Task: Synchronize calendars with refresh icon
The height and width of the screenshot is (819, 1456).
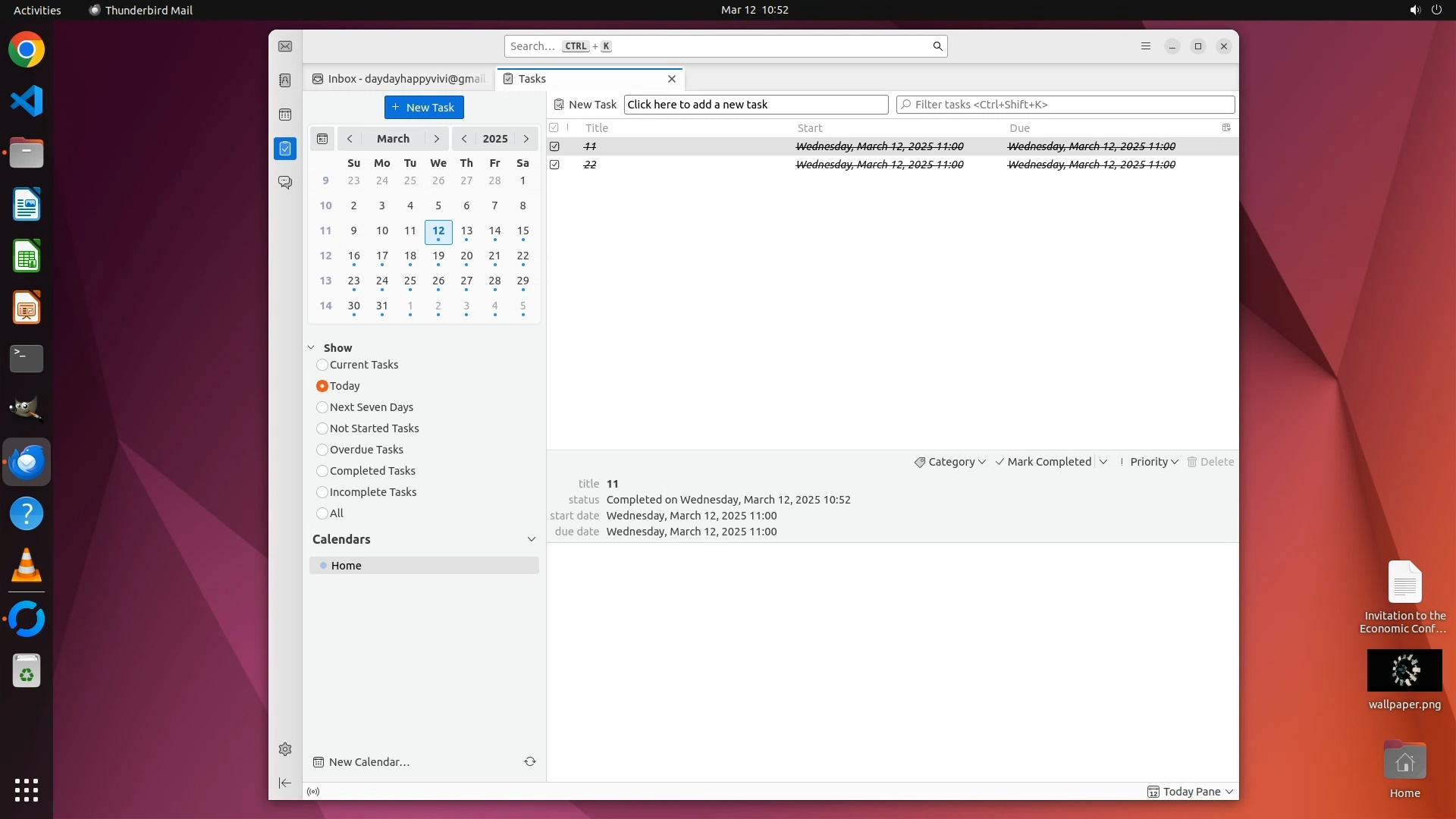Action: (x=530, y=761)
